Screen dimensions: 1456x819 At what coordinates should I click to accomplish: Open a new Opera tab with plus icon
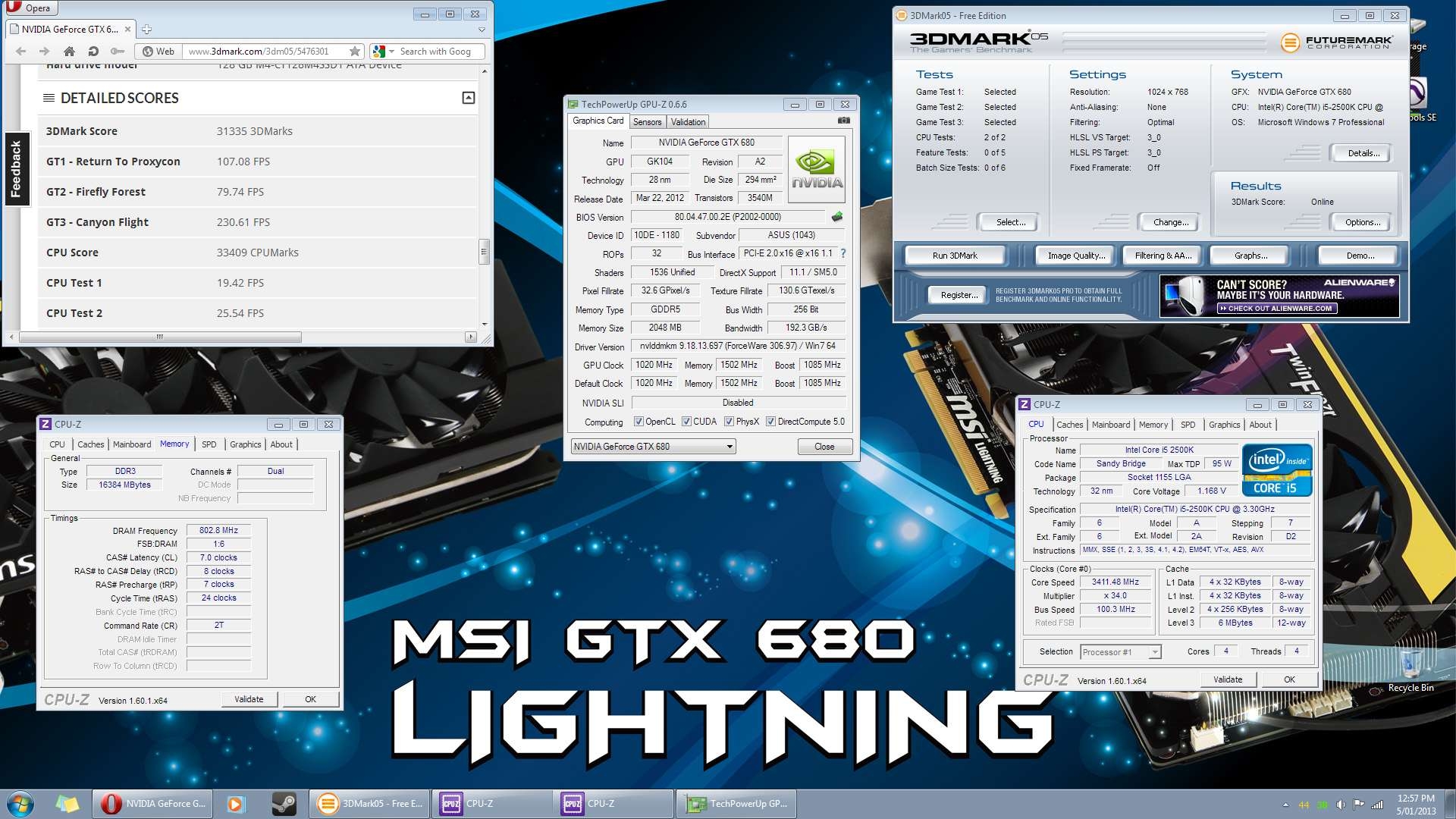(147, 30)
